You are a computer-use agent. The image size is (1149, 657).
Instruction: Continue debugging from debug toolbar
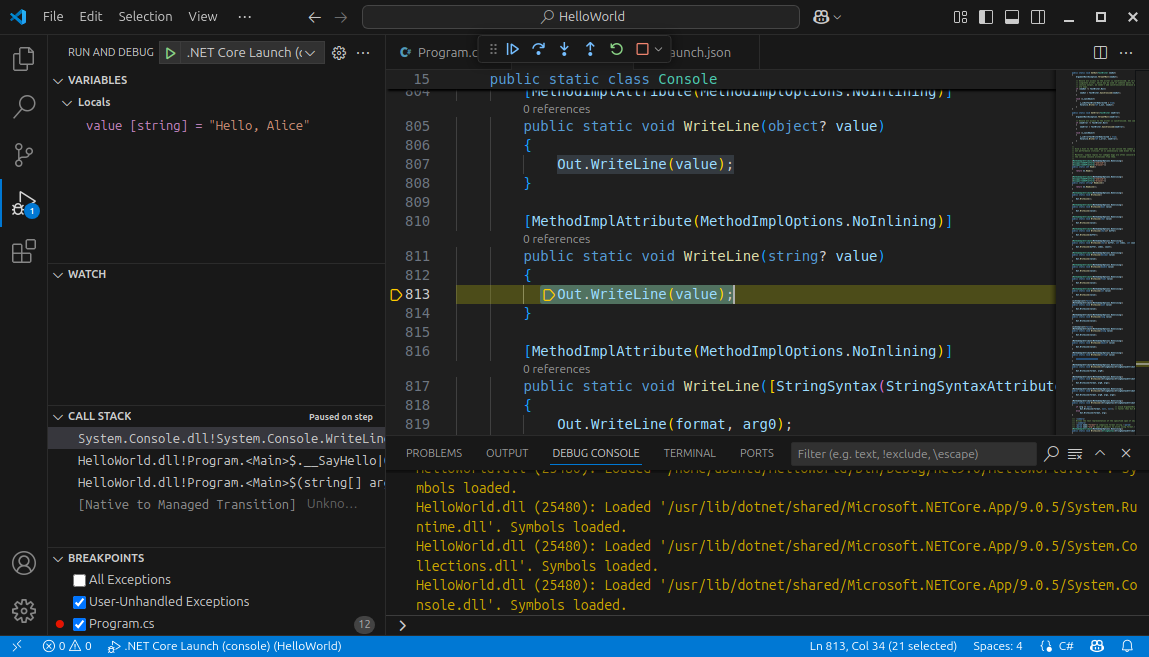(x=513, y=49)
